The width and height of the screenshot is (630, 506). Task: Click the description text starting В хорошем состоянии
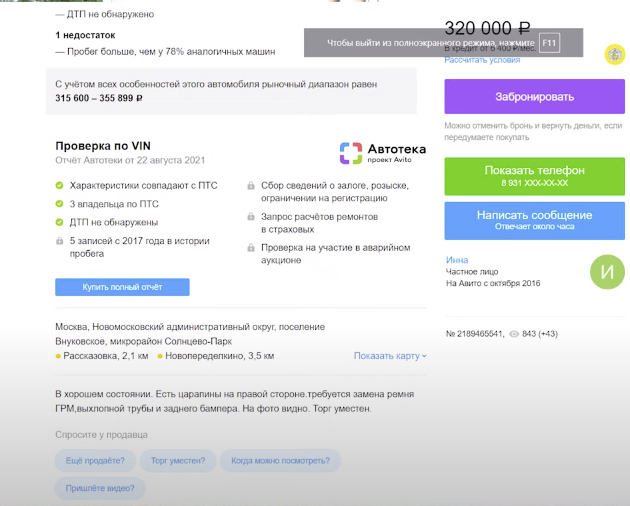pos(235,401)
